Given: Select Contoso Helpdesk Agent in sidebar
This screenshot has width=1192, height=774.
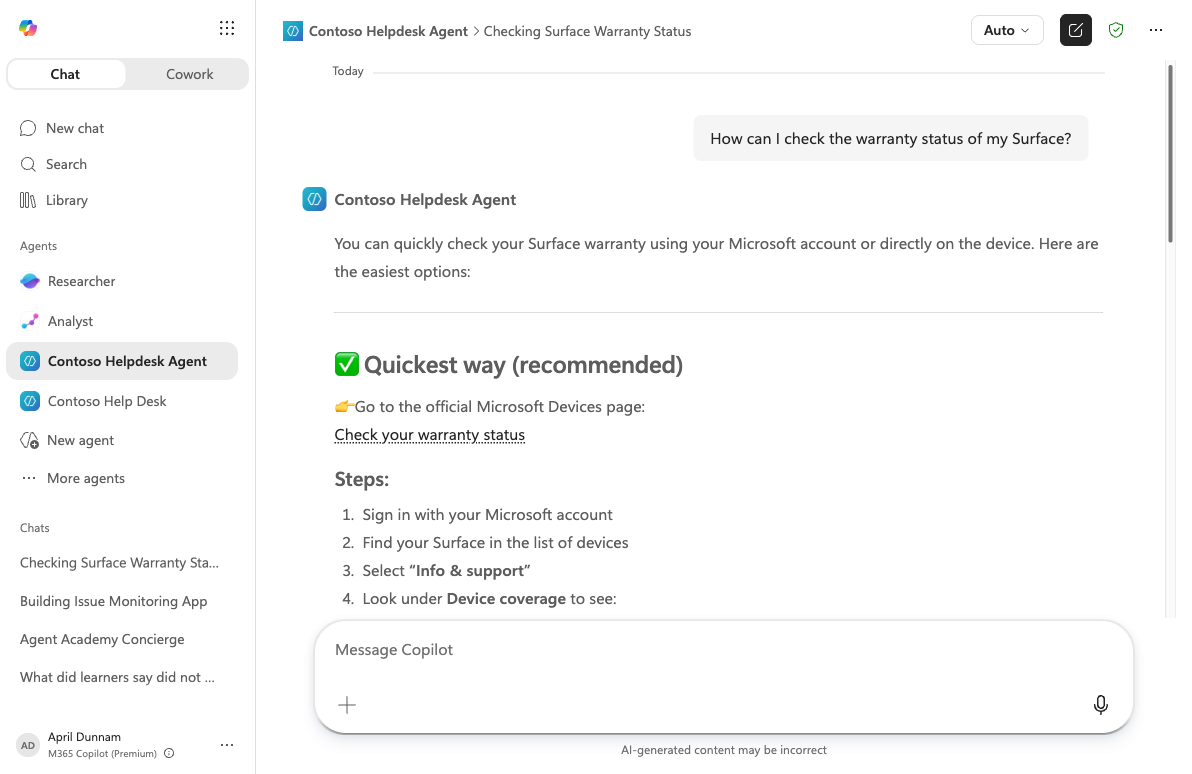Looking at the screenshot, I should (122, 361).
